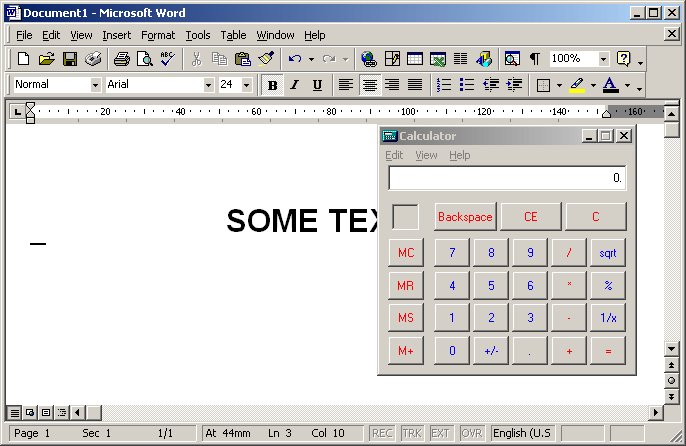686x446 pixels.
Task: Open the Borders dropdown arrow
Action: click(559, 85)
